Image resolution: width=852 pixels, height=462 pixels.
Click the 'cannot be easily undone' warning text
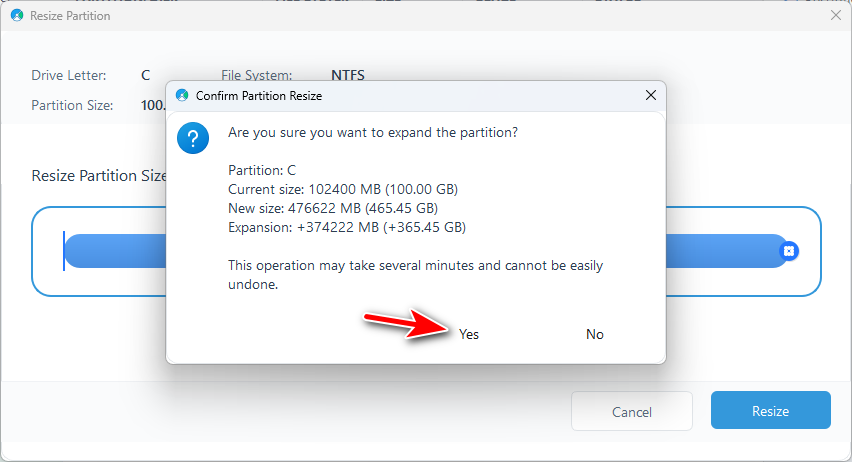415,275
